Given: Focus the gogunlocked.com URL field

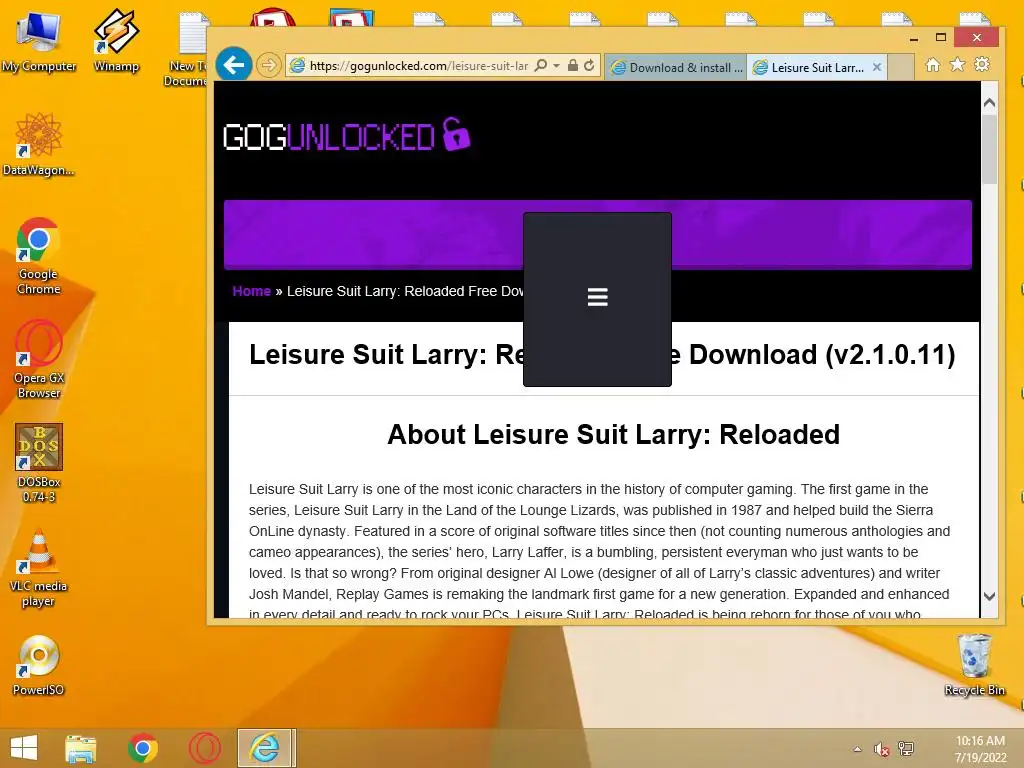Looking at the screenshot, I should coord(418,66).
